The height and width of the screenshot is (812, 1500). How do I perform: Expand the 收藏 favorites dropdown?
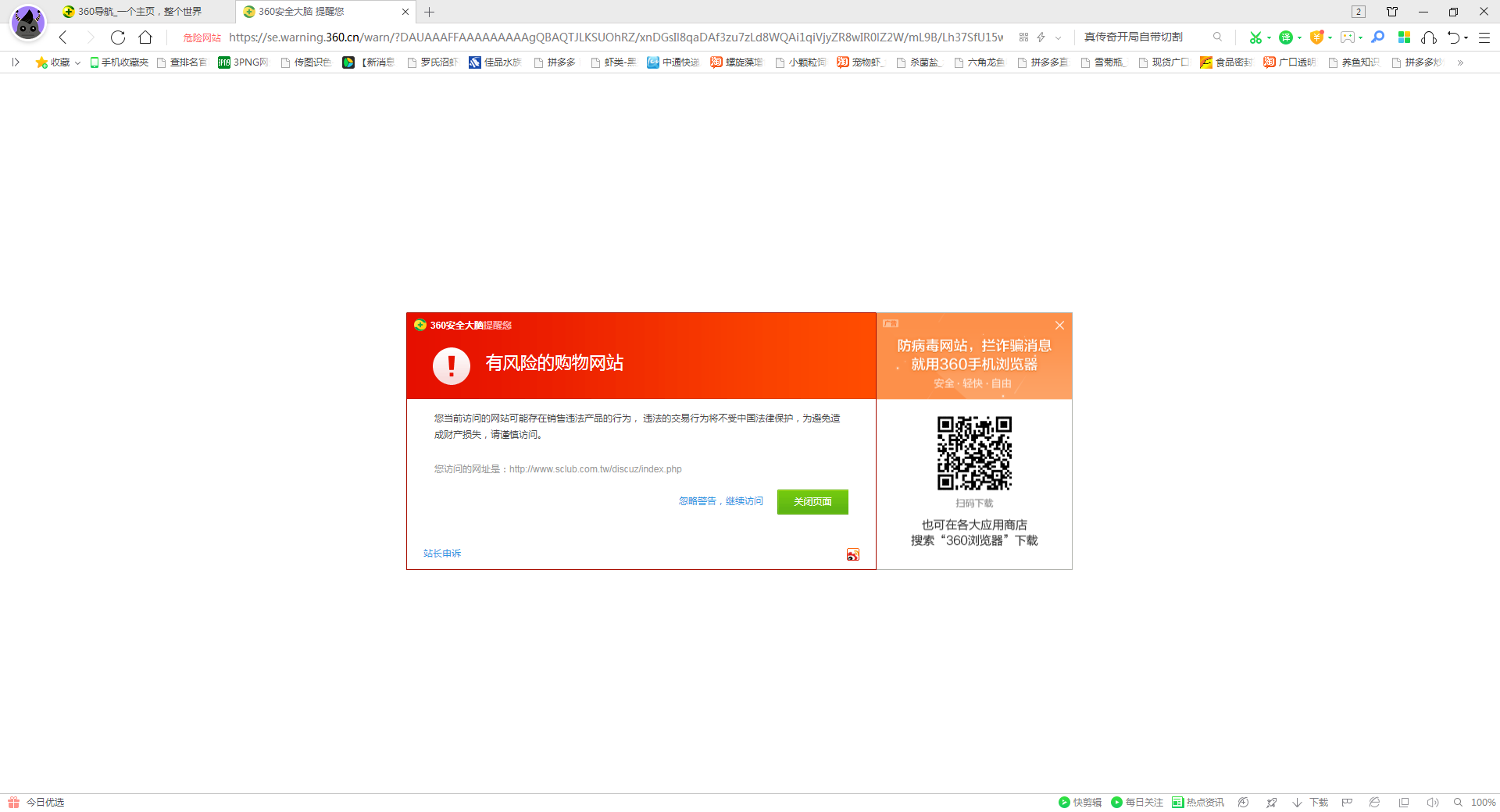pyautogui.click(x=77, y=62)
